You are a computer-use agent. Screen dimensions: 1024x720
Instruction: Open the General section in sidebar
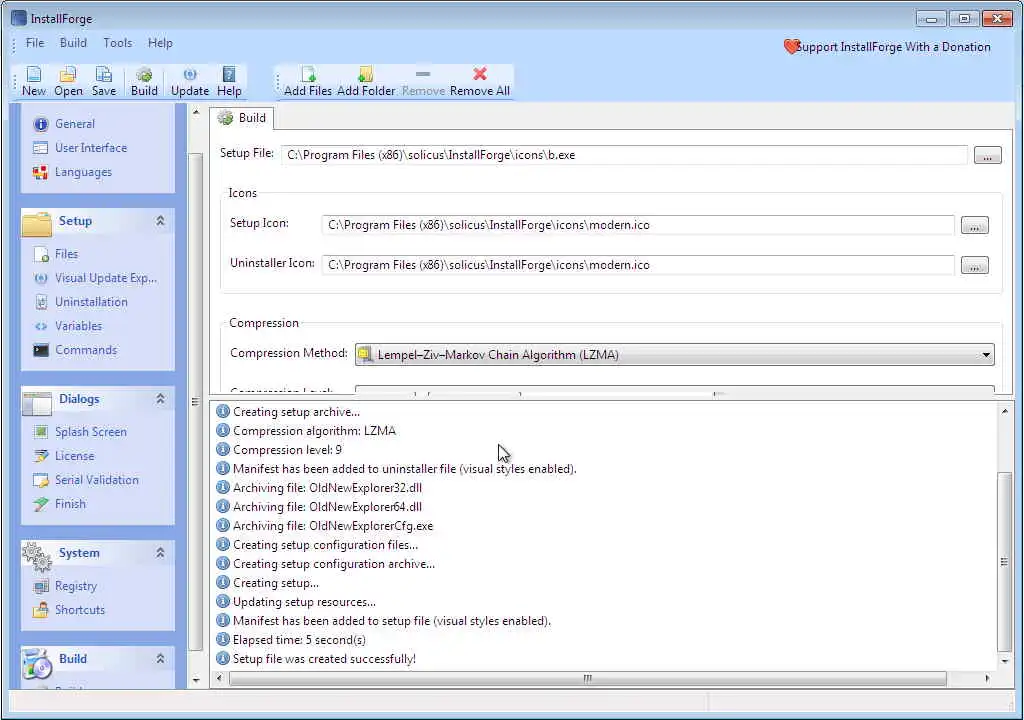point(64,123)
